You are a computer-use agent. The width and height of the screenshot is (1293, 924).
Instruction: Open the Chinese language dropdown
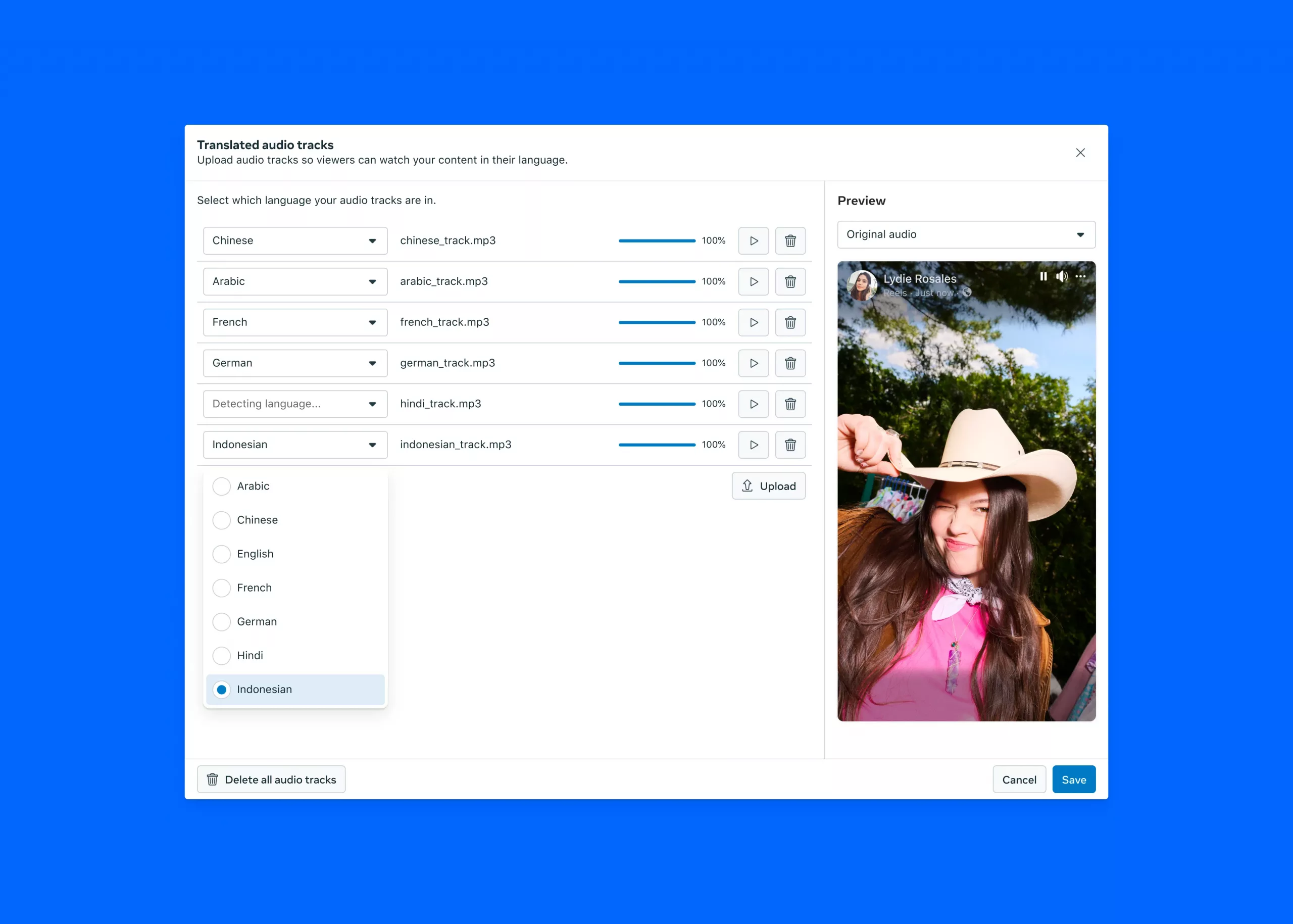pos(294,240)
